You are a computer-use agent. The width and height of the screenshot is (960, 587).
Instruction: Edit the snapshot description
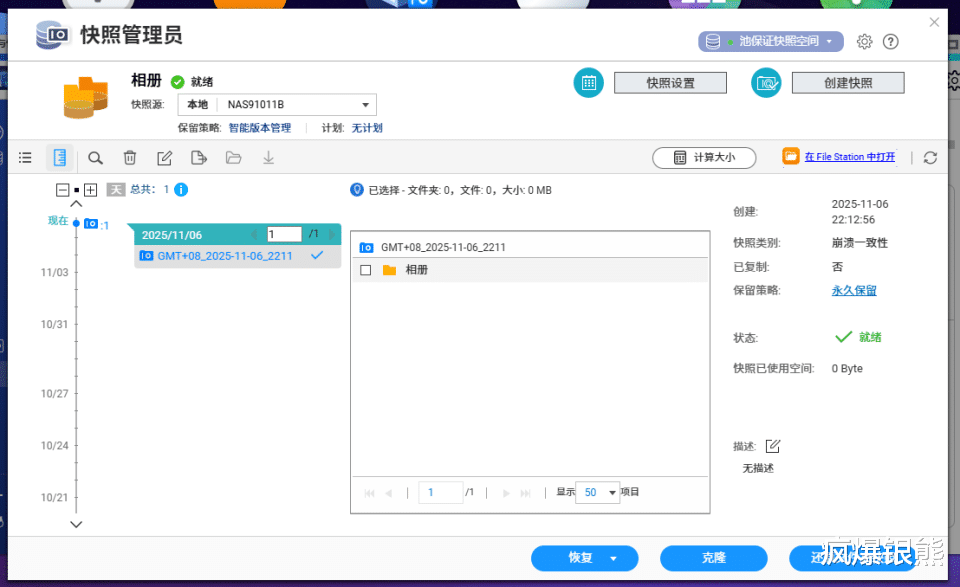point(773,446)
